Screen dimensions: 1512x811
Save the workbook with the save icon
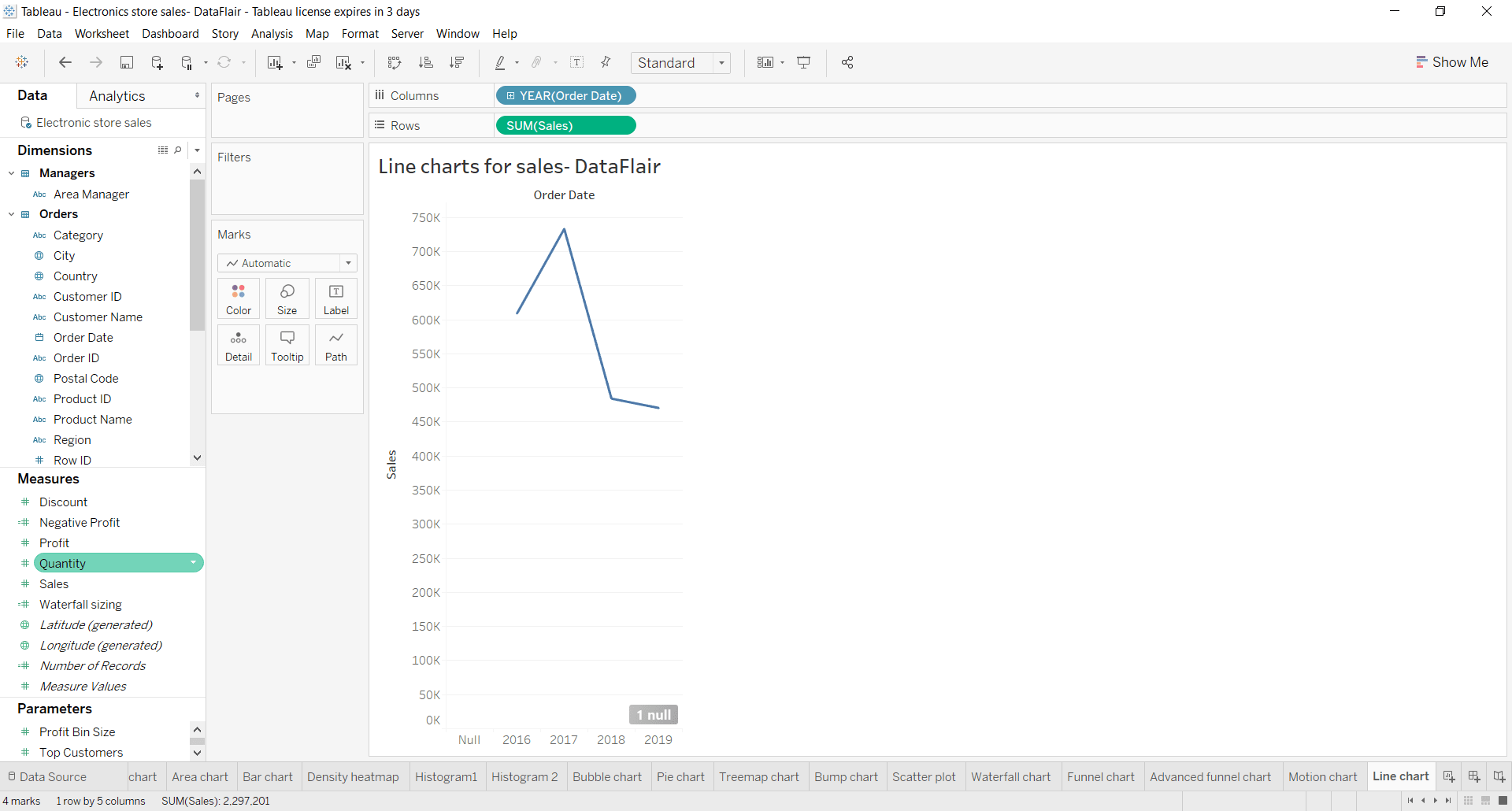pos(126,62)
